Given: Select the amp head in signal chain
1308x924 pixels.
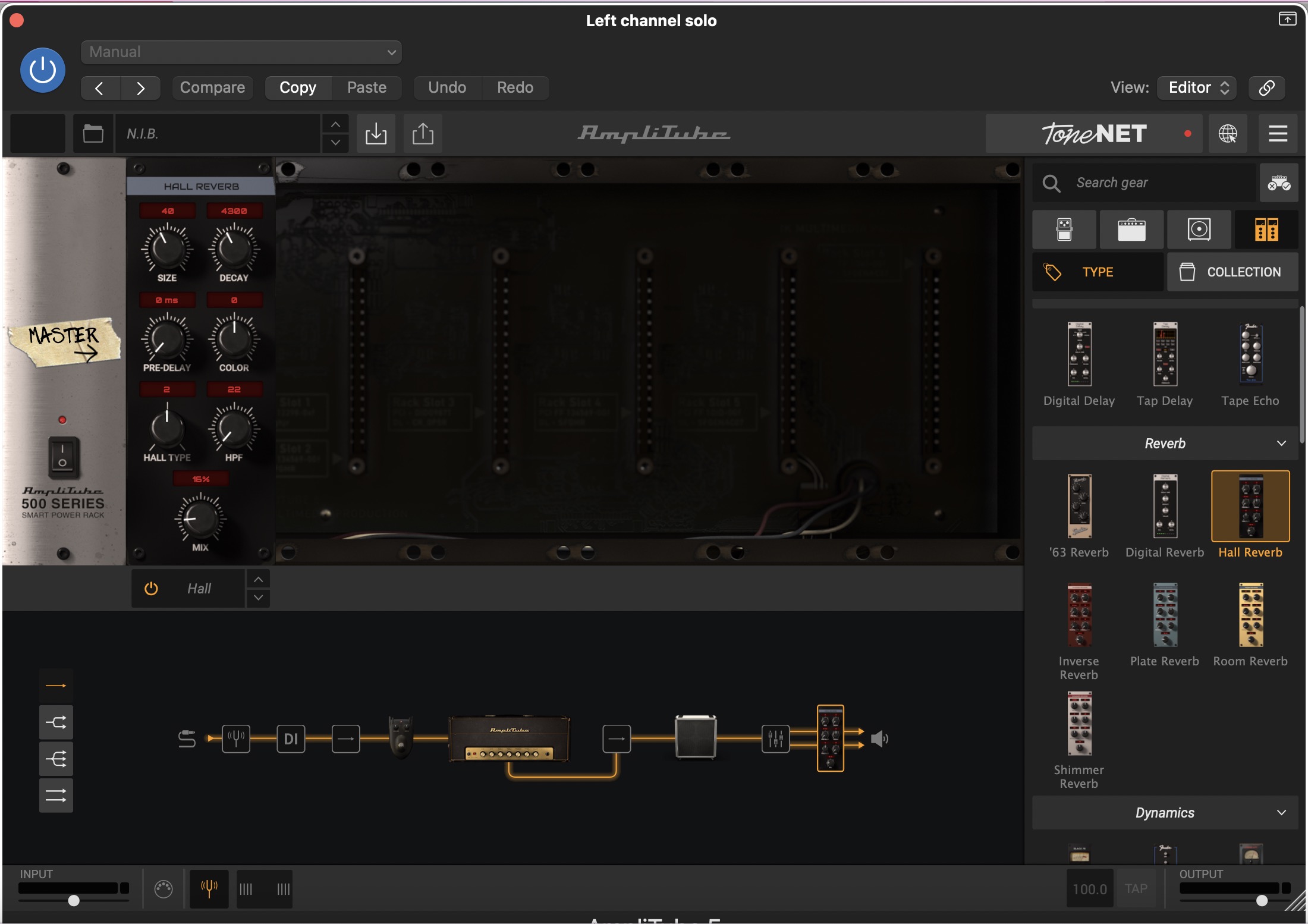Looking at the screenshot, I should tap(510, 738).
